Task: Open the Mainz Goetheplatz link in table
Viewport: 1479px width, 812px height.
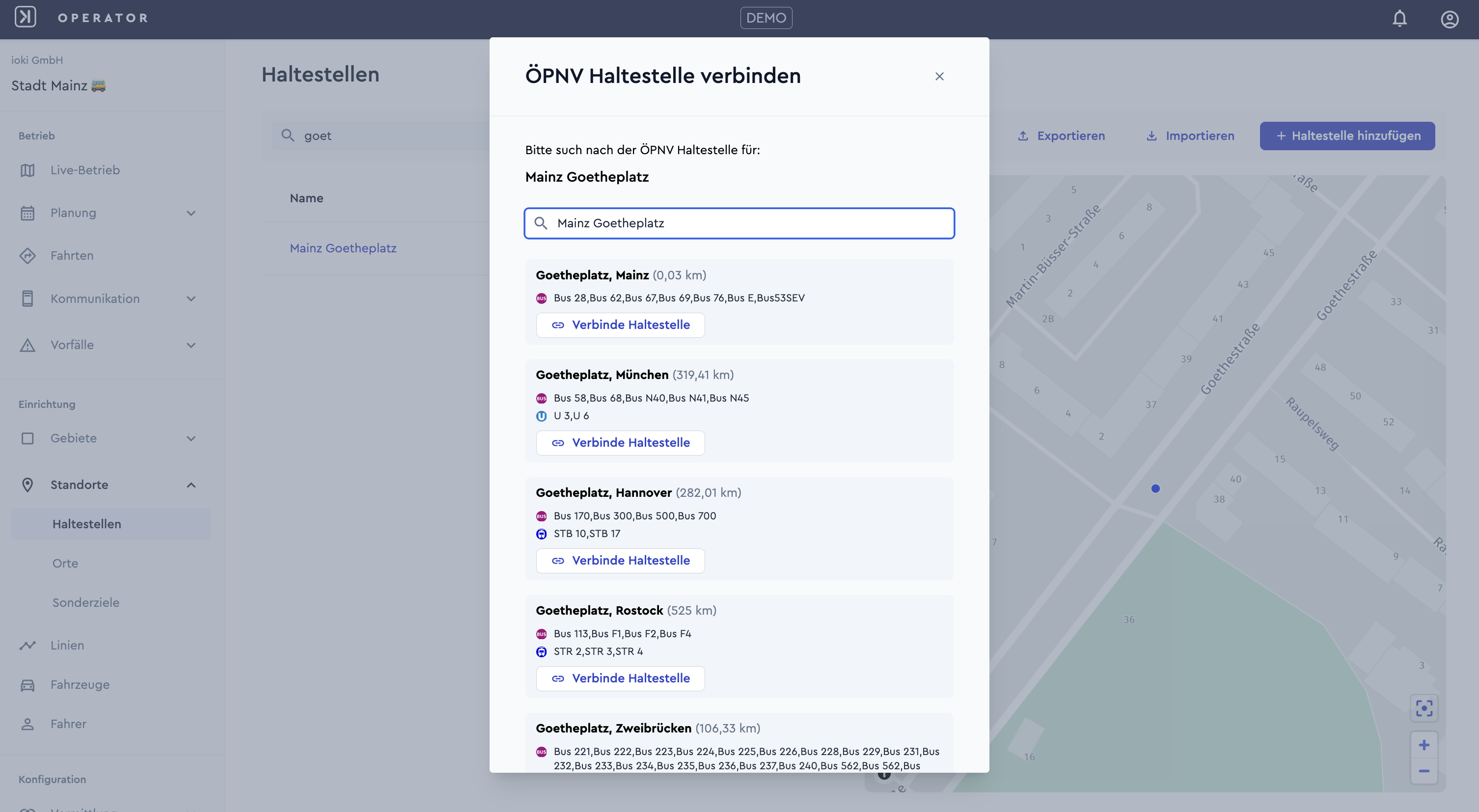Action: (x=343, y=248)
